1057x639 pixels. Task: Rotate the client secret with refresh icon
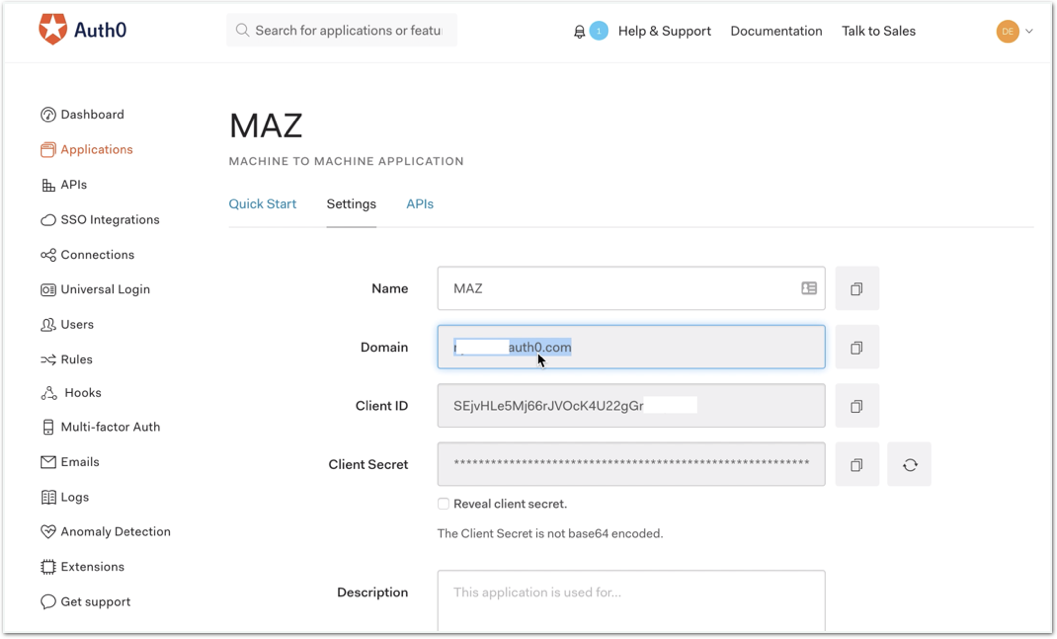[x=909, y=464]
